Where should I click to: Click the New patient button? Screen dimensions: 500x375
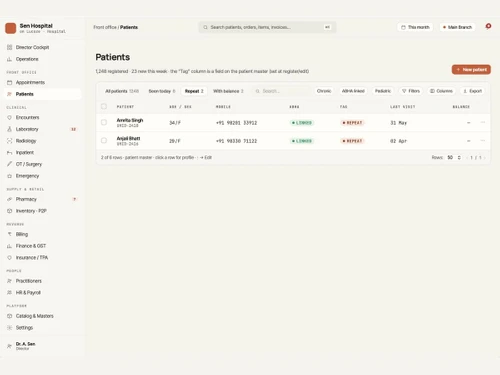(x=471, y=70)
